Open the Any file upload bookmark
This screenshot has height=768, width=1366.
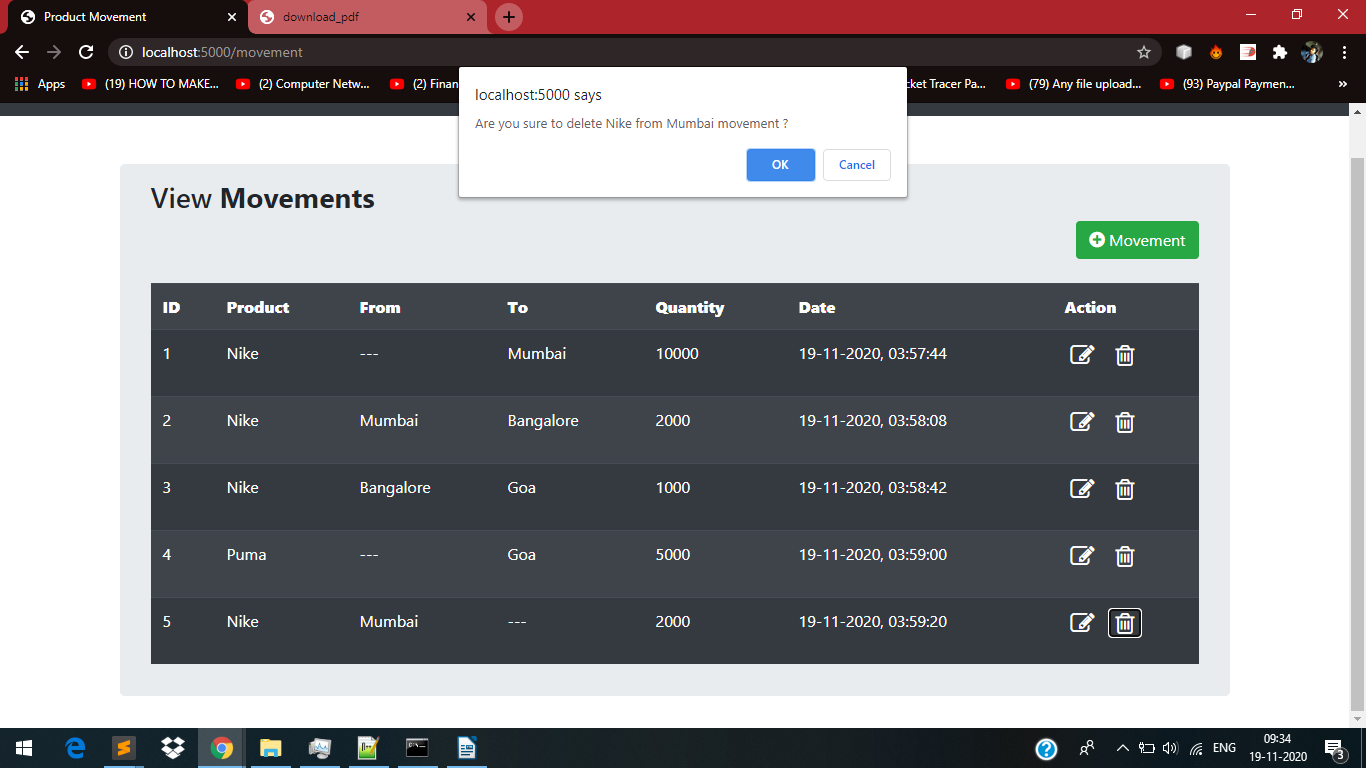pyautogui.click(x=1075, y=84)
